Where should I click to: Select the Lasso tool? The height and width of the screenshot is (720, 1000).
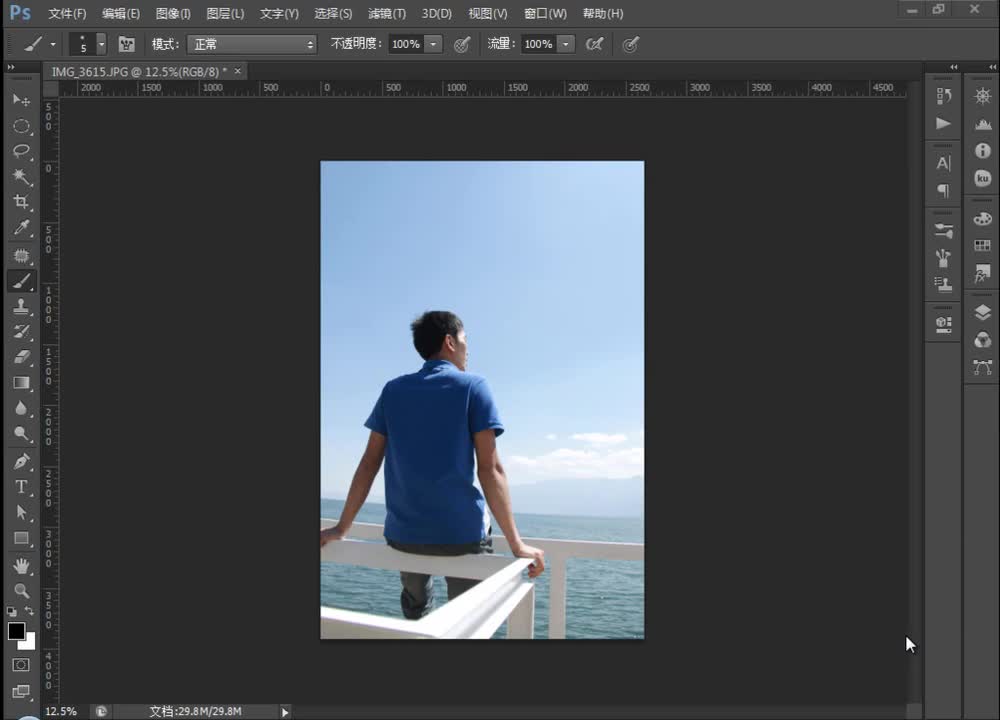click(x=21, y=151)
